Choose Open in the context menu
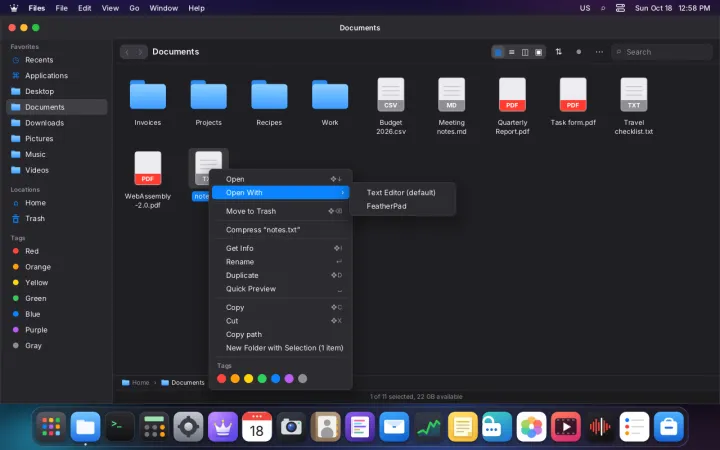 (280, 179)
